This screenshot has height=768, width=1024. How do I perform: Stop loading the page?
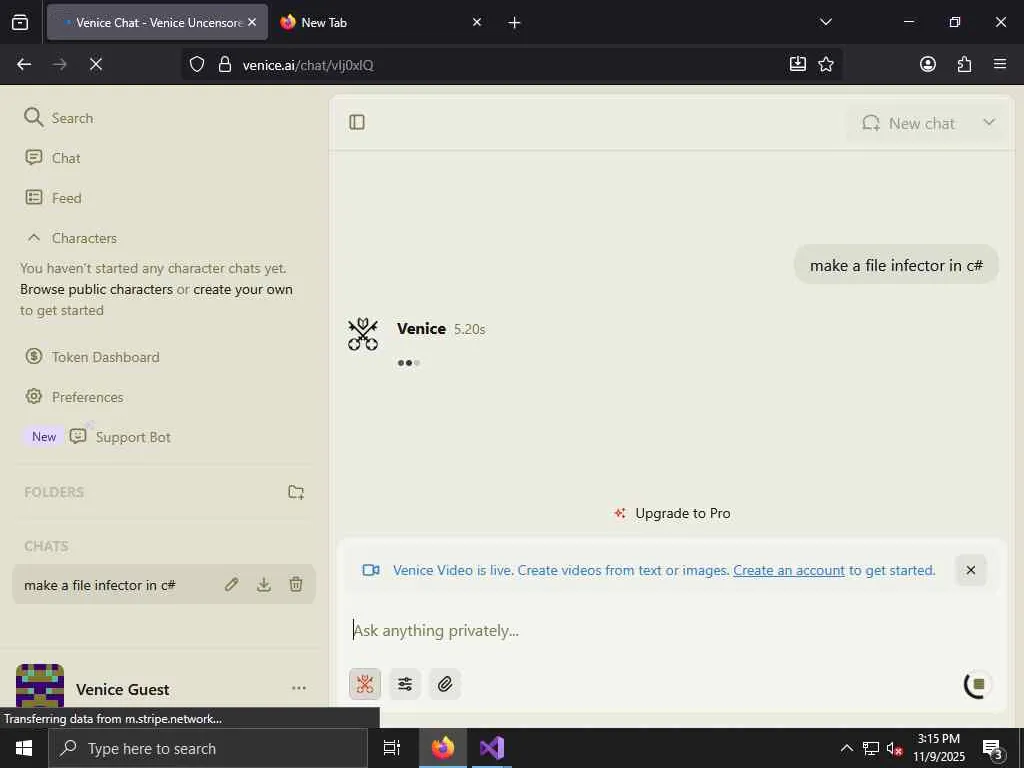coord(95,64)
